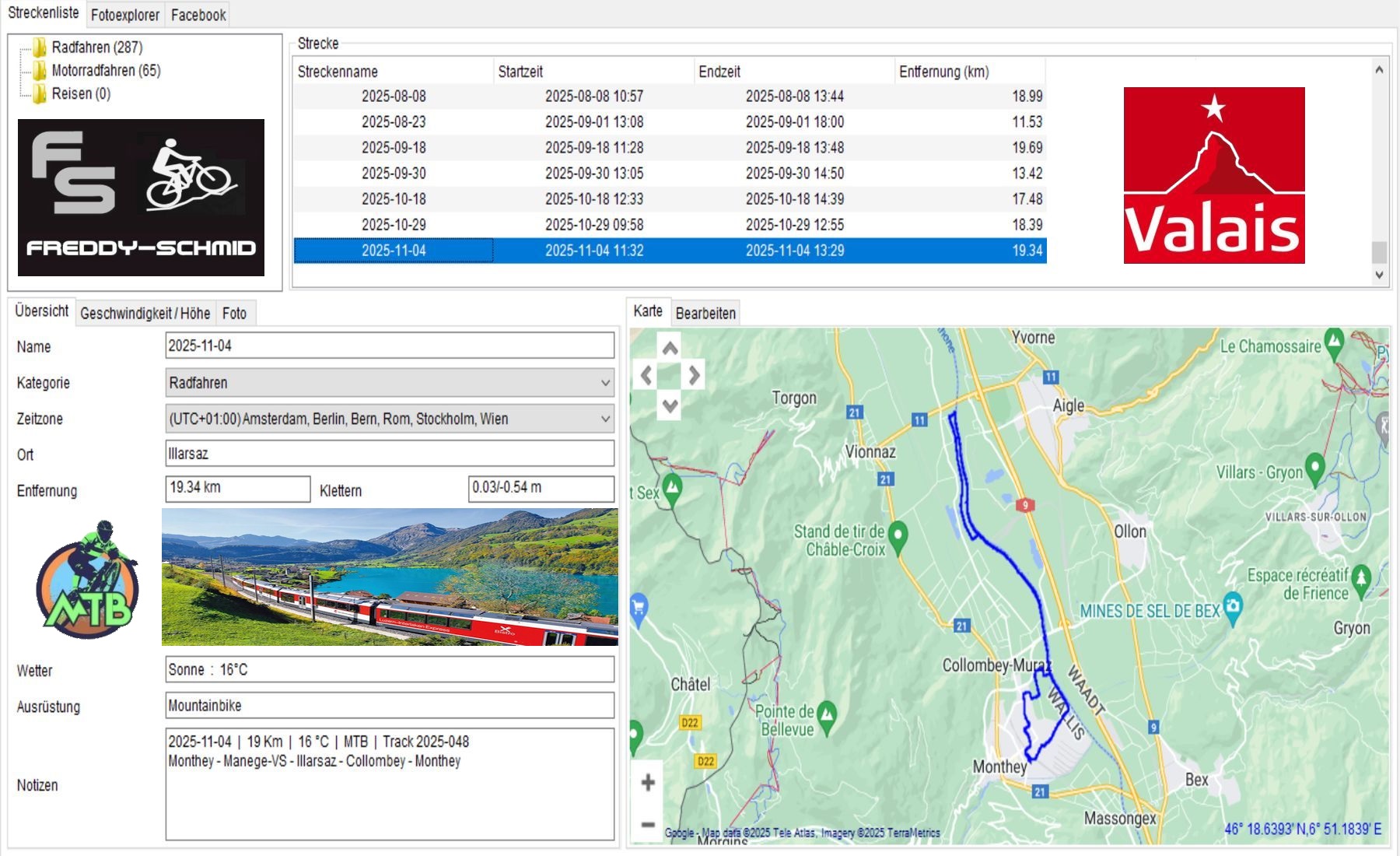The width and height of the screenshot is (1400, 856).
Task: Open the Kategorie dropdown
Action: [604, 383]
